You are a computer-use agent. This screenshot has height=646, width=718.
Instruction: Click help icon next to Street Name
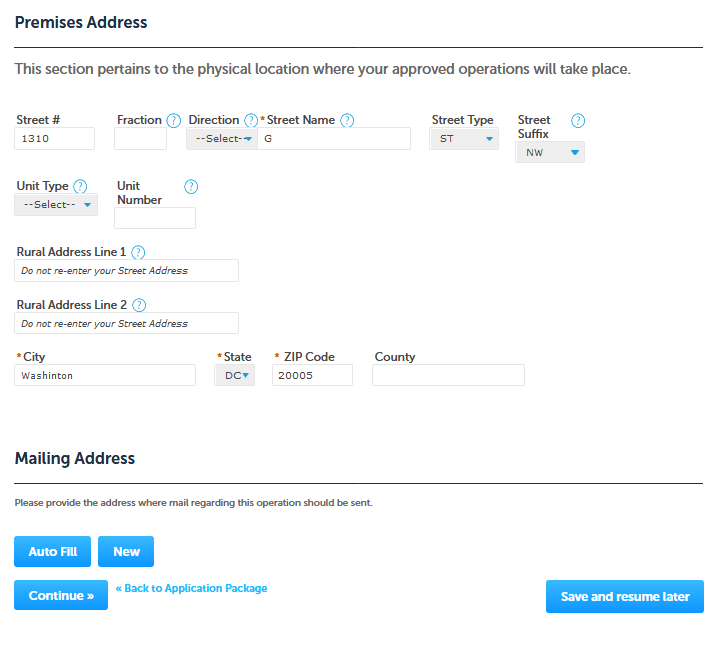347,120
